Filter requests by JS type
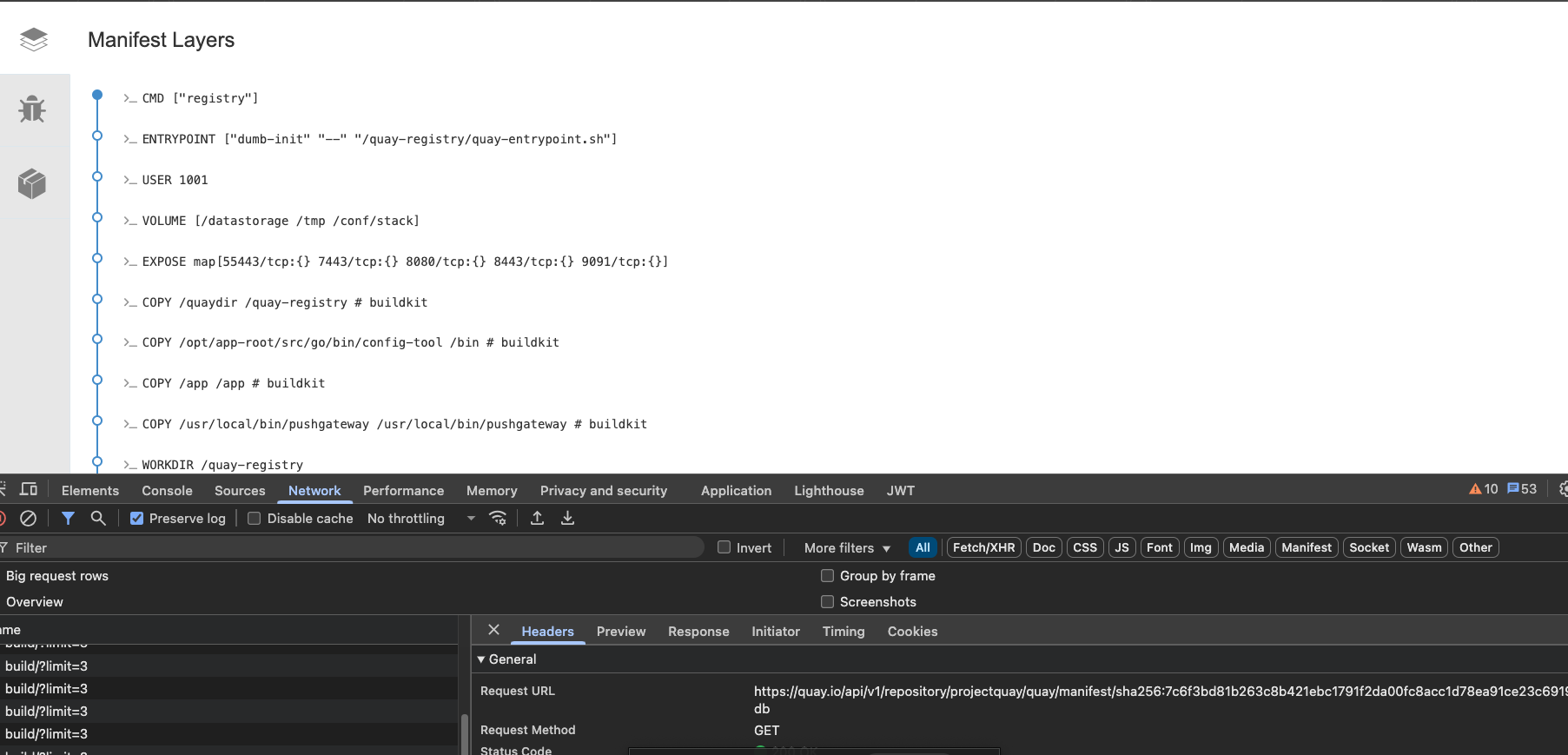This screenshot has width=1568, height=755. [x=1122, y=547]
